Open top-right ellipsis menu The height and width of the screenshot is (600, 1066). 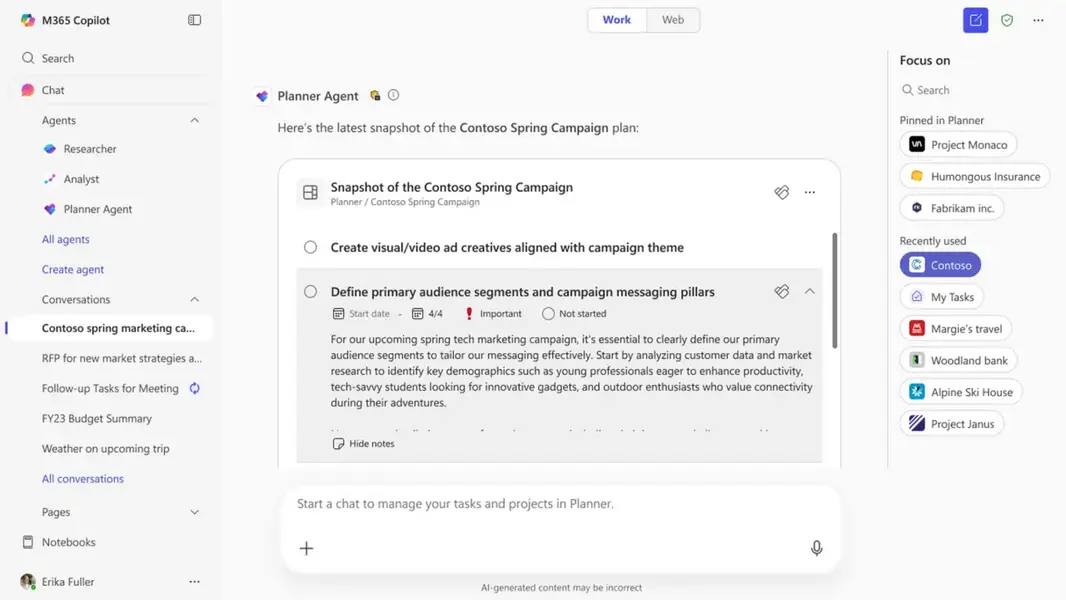pyautogui.click(x=1038, y=20)
